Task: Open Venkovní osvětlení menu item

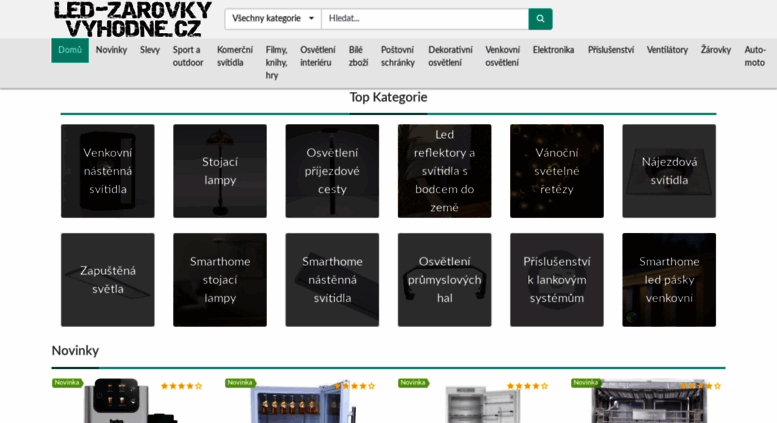Action: (x=502, y=56)
